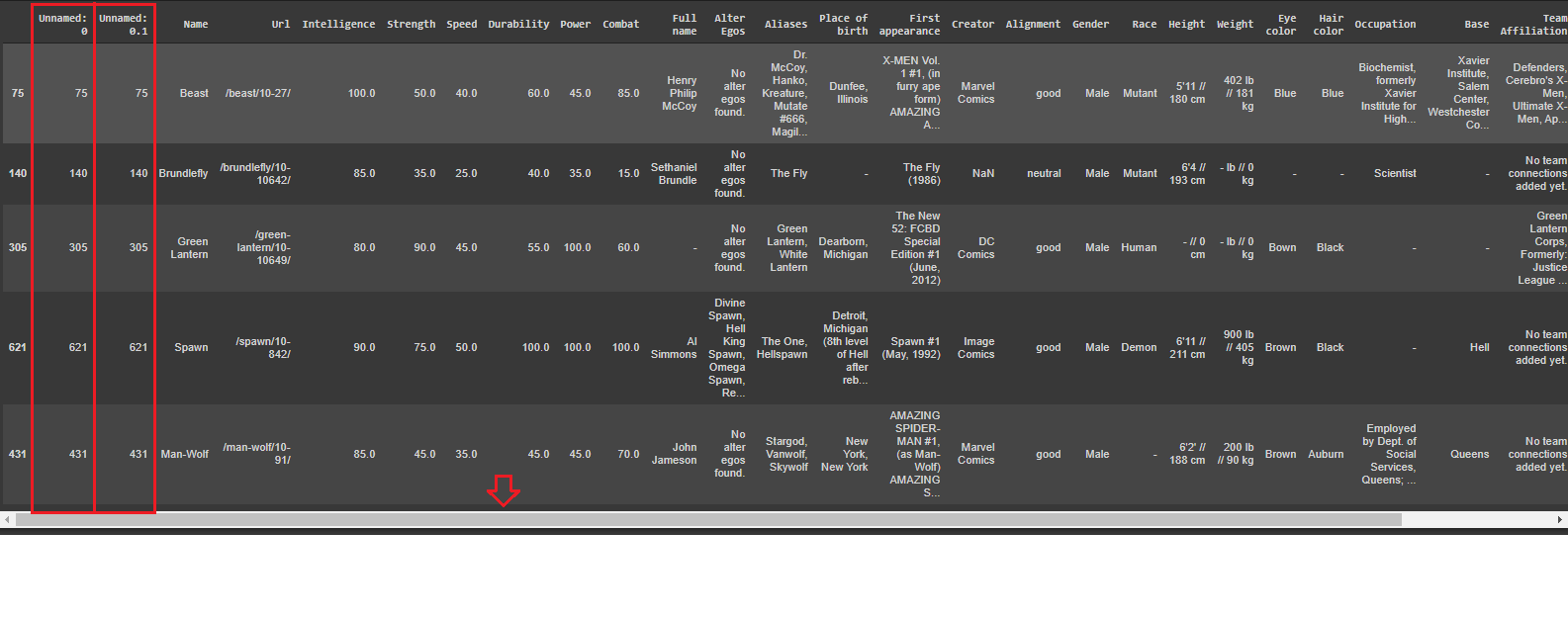Click the 'Hell' base cell
1568x619 pixels.
(x=1479, y=347)
